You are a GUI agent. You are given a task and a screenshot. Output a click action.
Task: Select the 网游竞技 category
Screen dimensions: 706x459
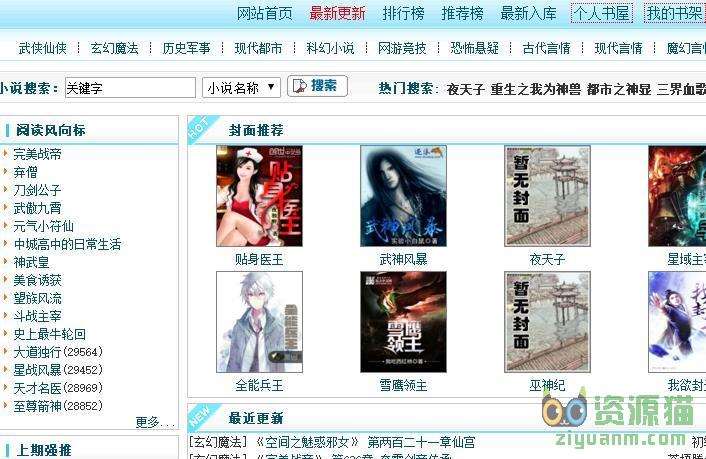point(402,48)
